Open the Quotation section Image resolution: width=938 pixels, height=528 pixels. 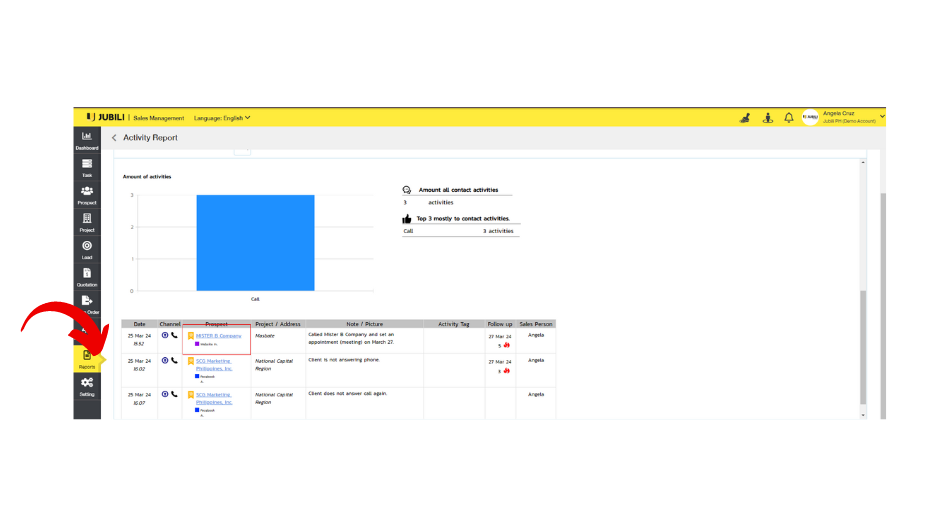coord(87,277)
